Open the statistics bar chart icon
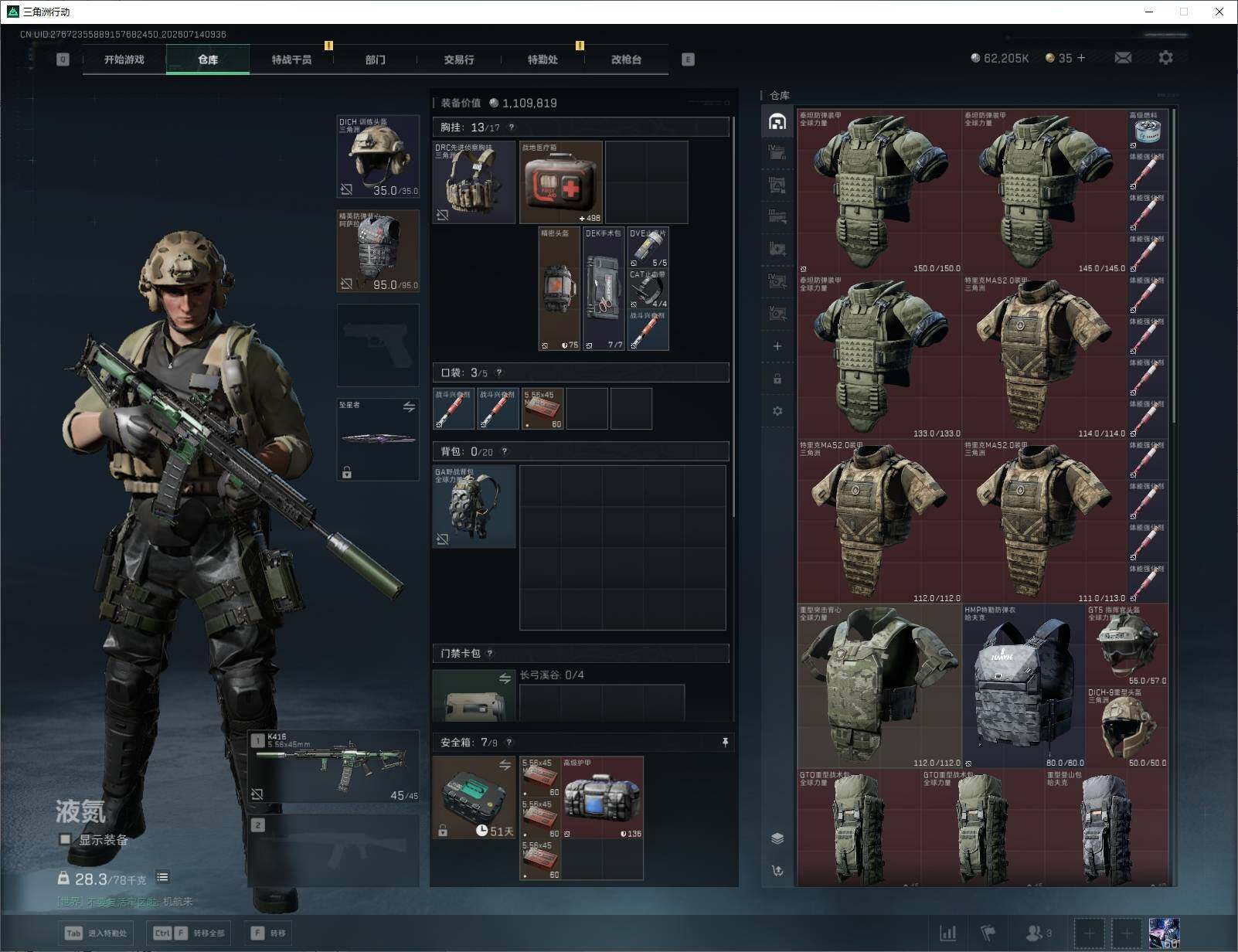The height and width of the screenshot is (952, 1238). [948, 933]
